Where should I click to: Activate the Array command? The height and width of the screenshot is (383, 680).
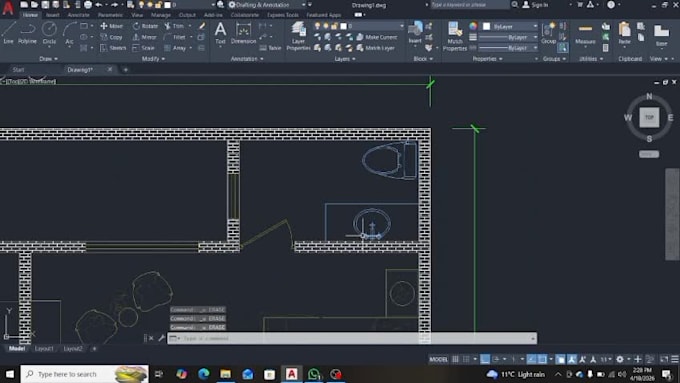coord(175,48)
